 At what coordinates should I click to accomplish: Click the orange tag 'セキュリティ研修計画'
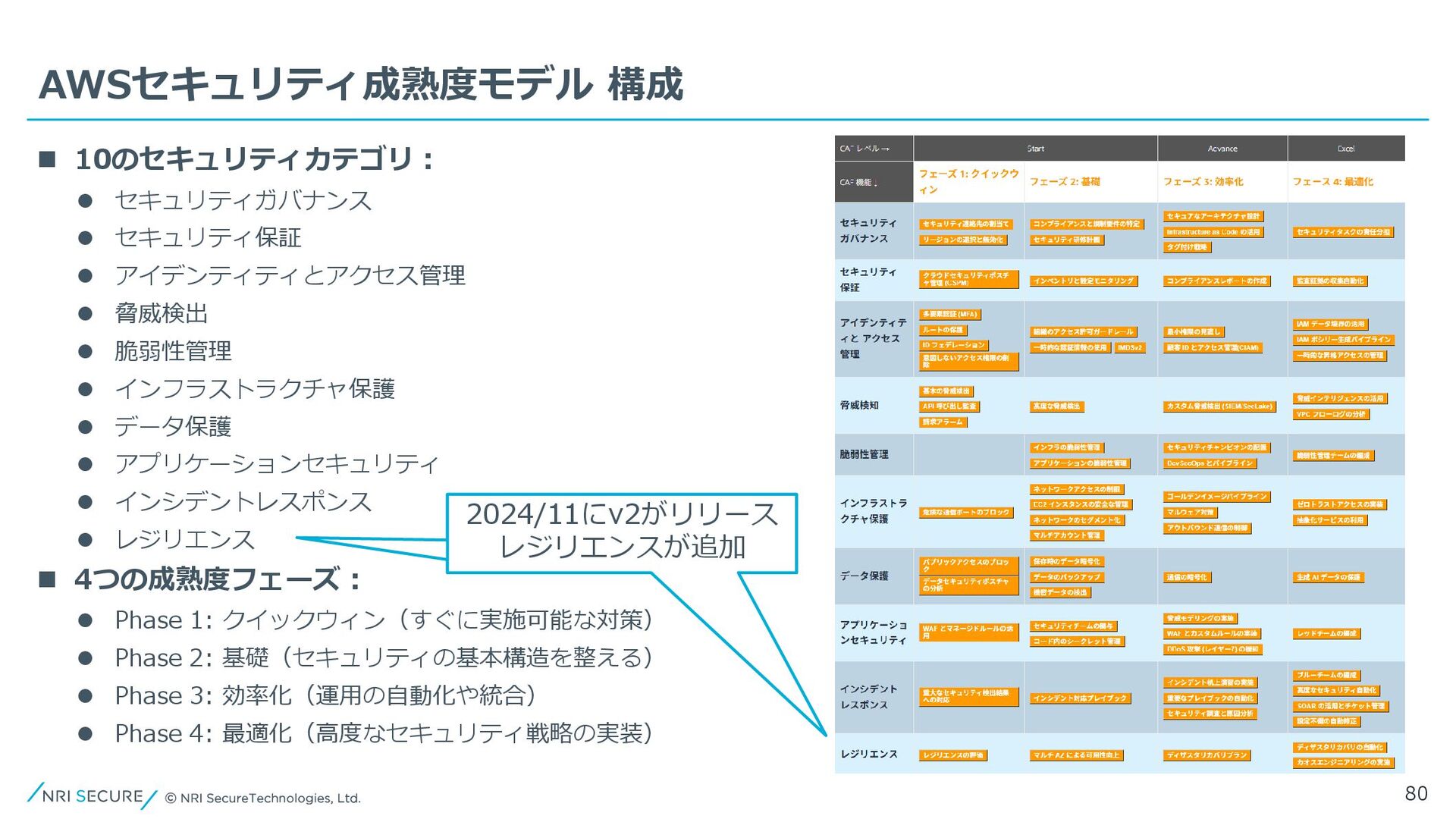[1066, 240]
